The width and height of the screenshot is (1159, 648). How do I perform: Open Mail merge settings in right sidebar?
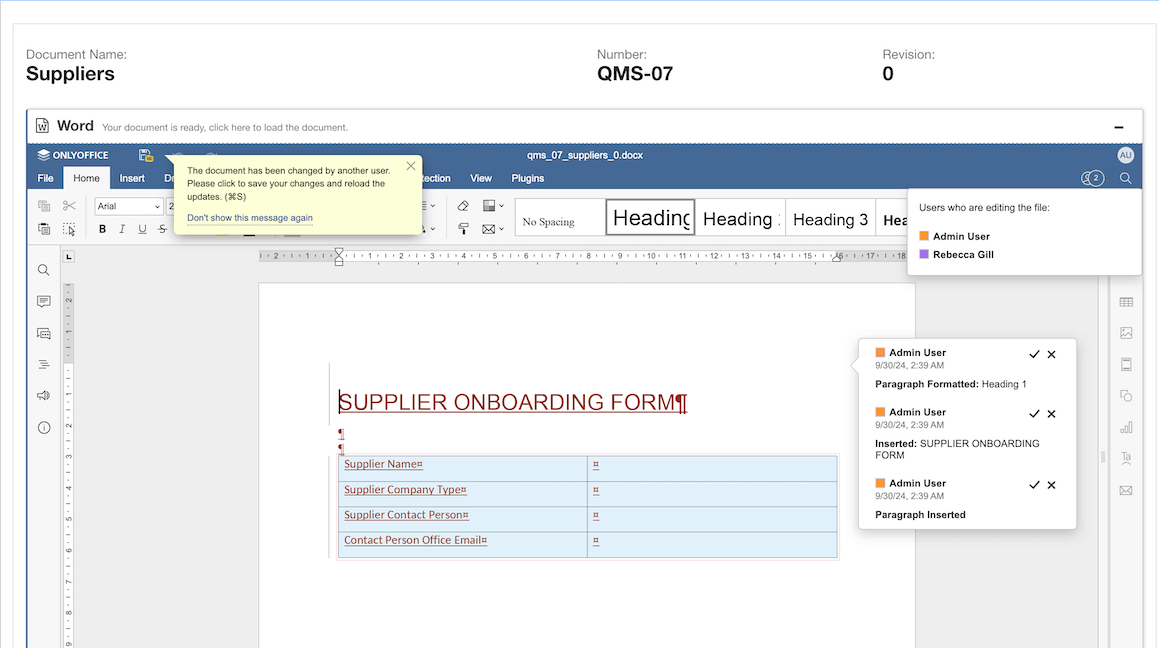point(1126,490)
